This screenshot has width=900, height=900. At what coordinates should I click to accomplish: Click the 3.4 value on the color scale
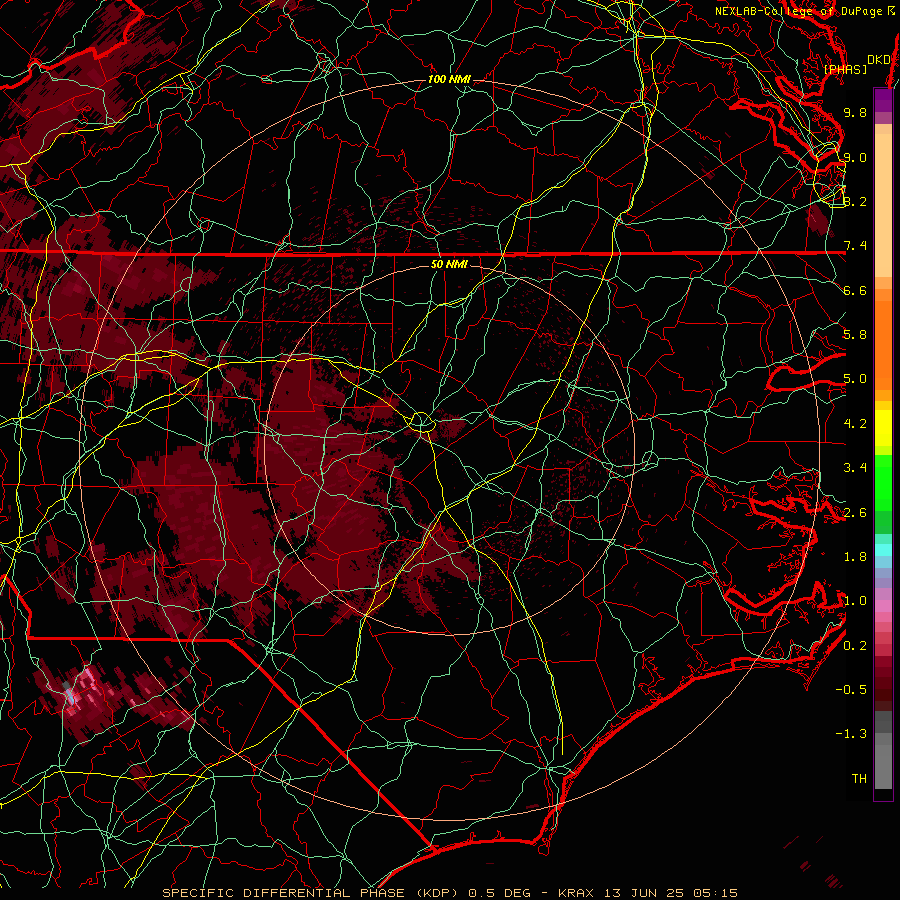click(855, 468)
